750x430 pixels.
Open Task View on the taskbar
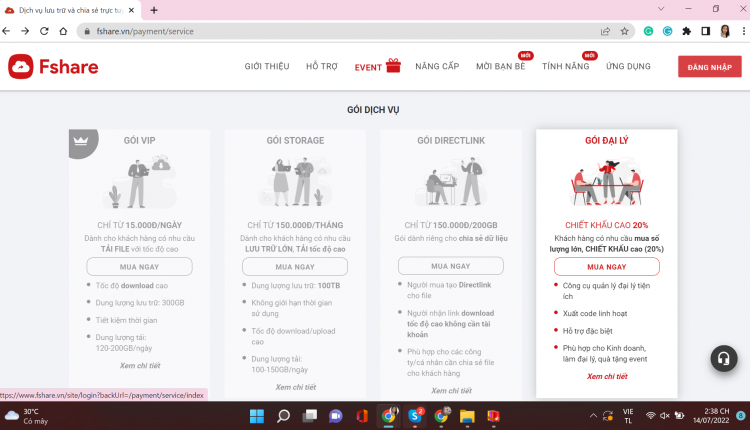309,416
